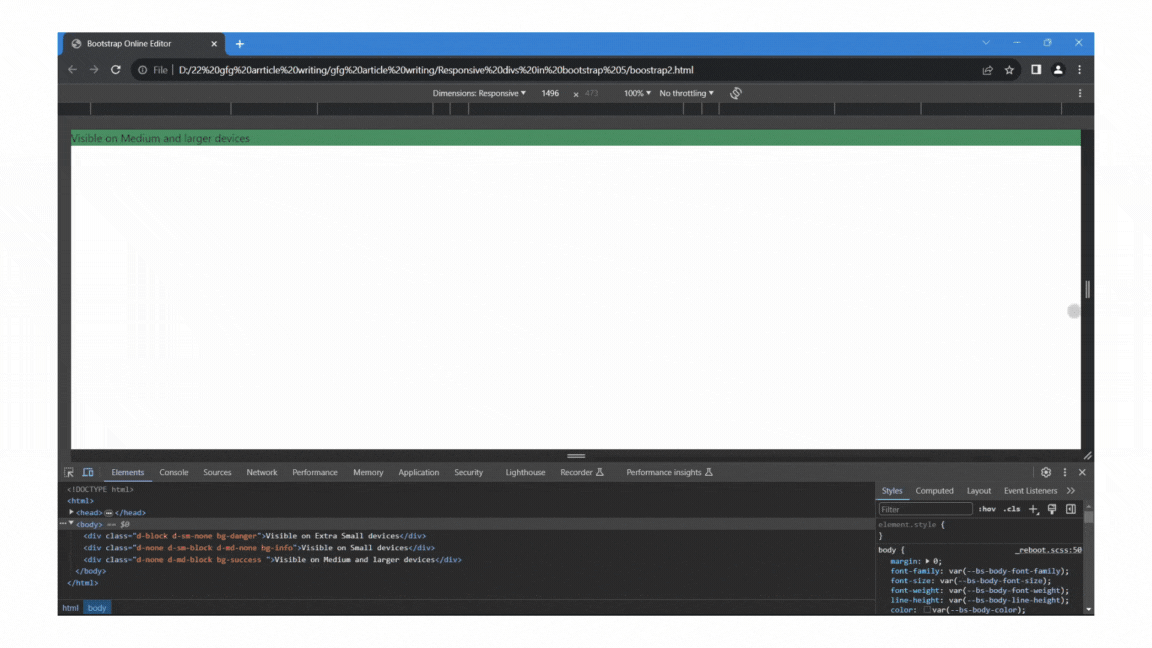
Task: Bookmark the page with the star icon
Action: (1009, 70)
